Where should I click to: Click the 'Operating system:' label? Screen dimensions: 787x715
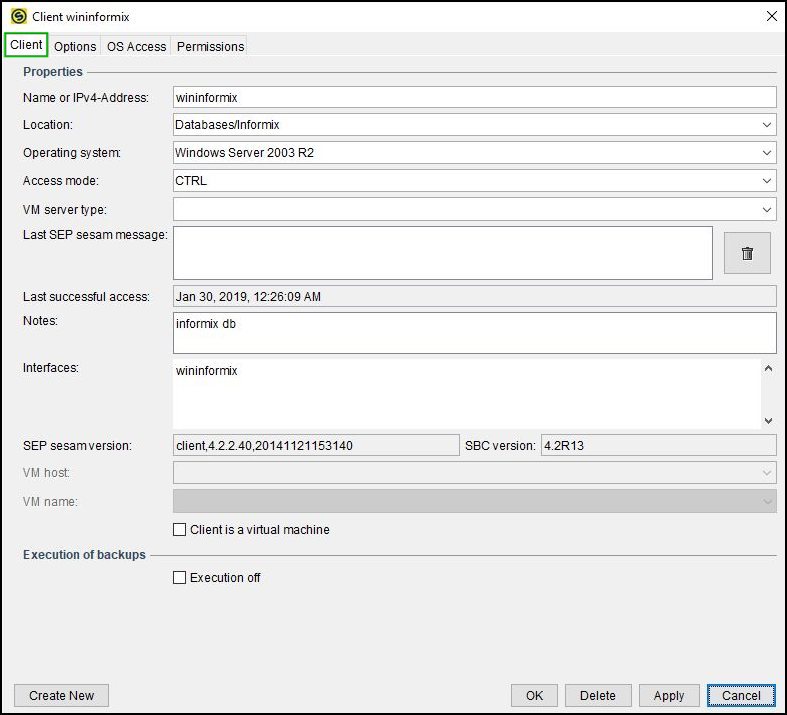coord(72,153)
